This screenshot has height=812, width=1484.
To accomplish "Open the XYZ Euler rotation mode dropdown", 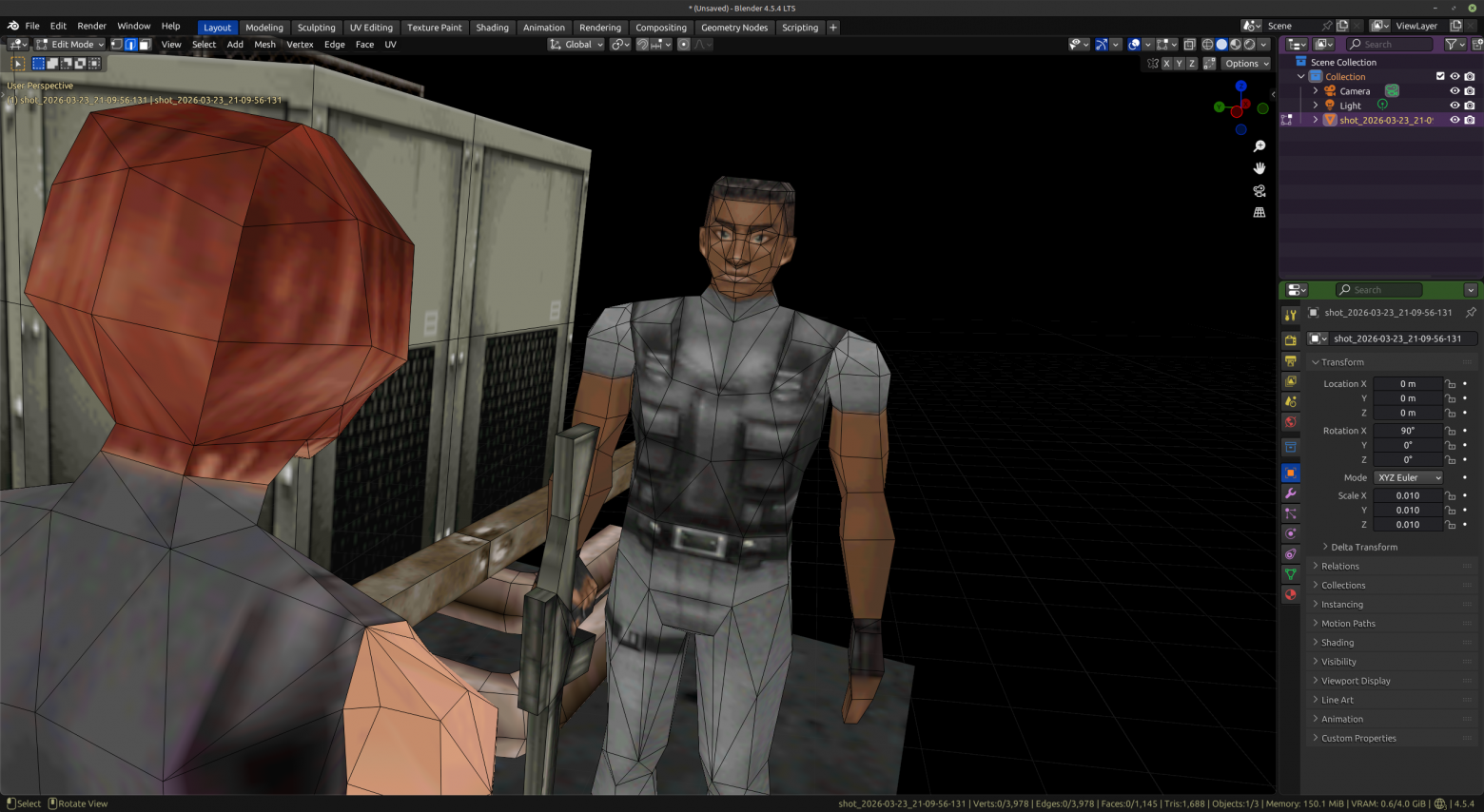I will tap(1408, 477).
